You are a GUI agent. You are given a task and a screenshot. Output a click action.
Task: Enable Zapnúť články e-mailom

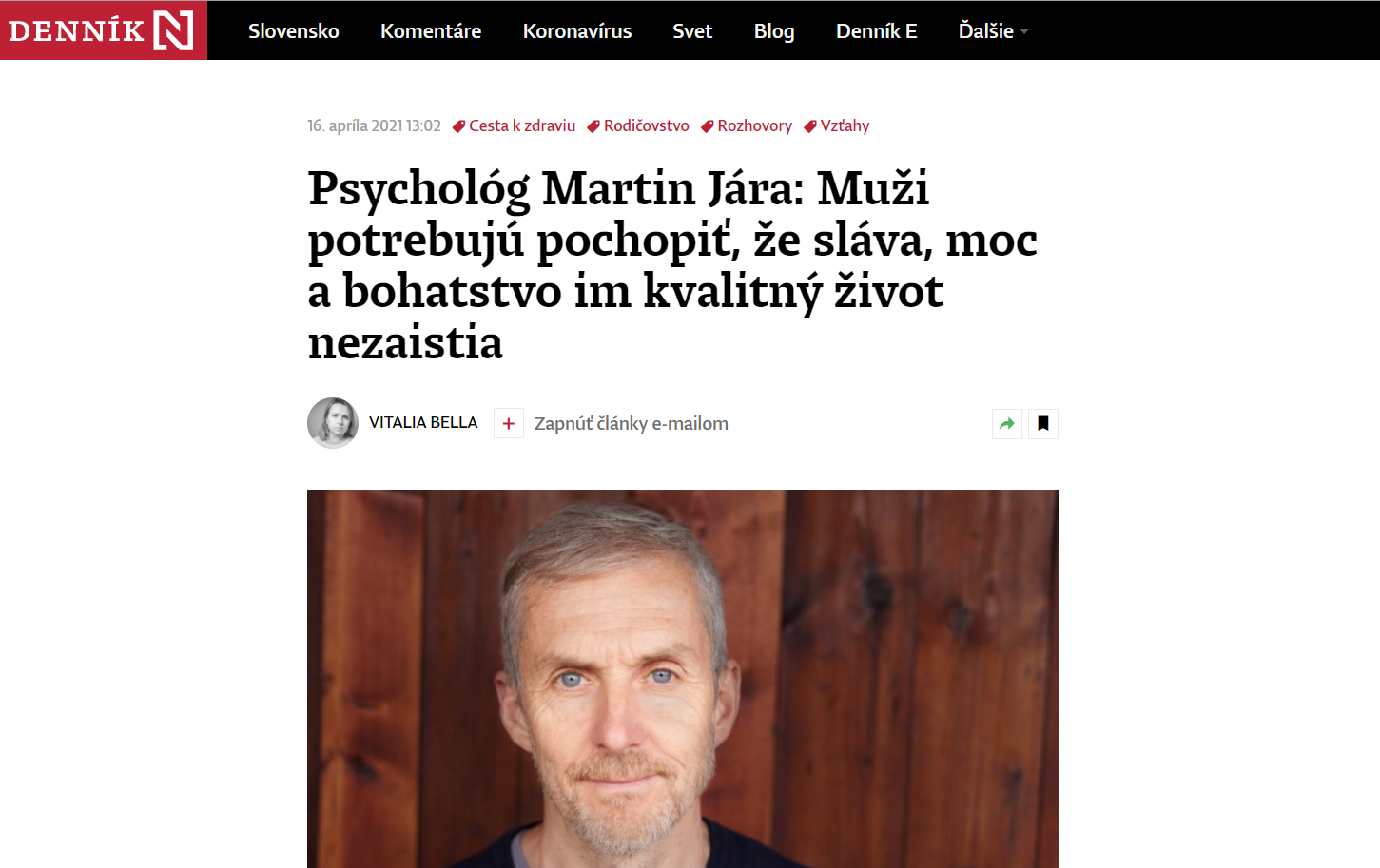click(632, 423)
